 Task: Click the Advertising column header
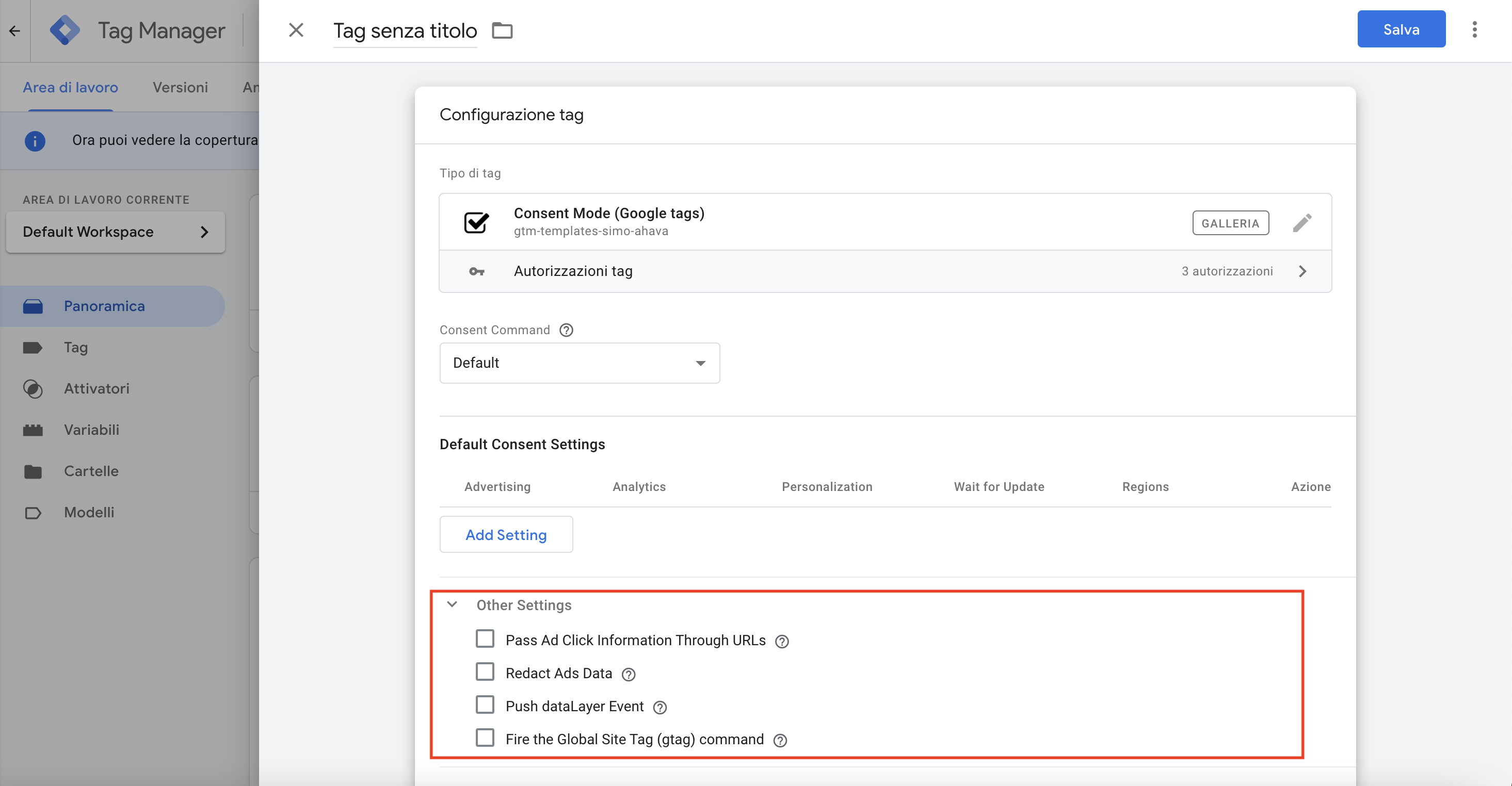[x=497, y=486]
